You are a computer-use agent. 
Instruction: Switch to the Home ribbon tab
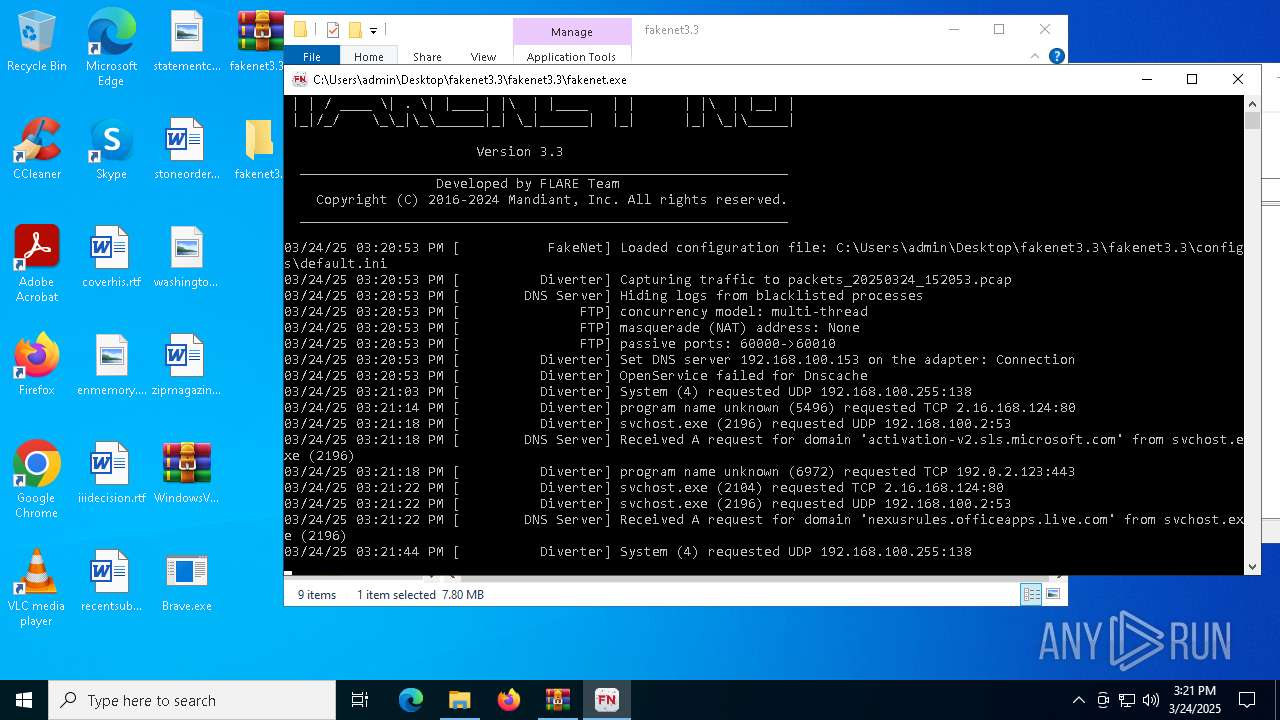point(368,57)
